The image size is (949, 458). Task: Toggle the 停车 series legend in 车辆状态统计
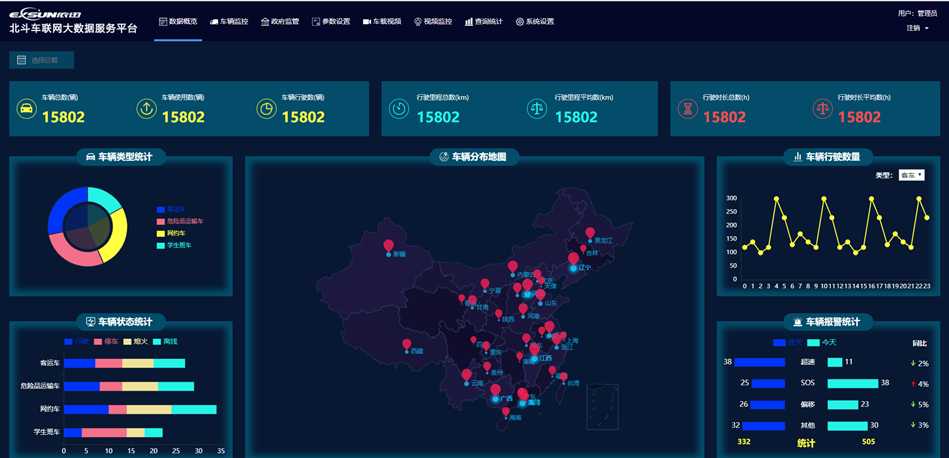tap(106, 342)
